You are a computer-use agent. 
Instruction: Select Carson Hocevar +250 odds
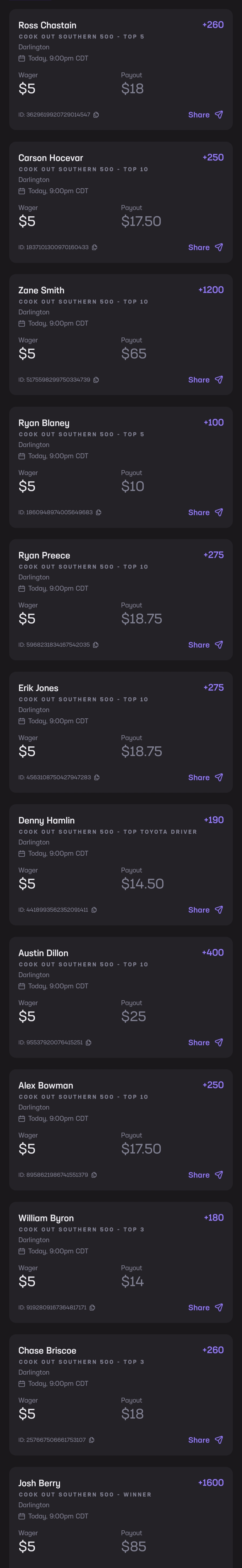213,157
